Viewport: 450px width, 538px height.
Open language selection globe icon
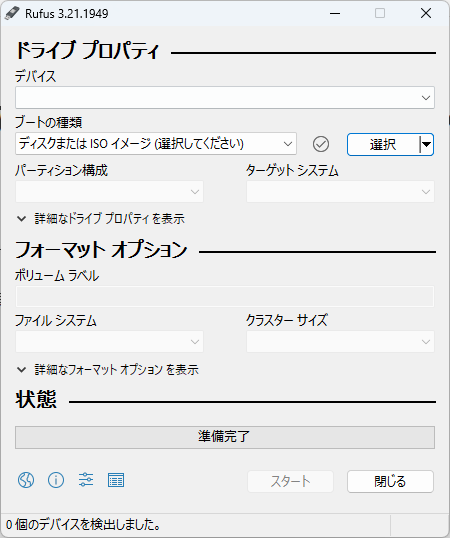tap(26, 480)
